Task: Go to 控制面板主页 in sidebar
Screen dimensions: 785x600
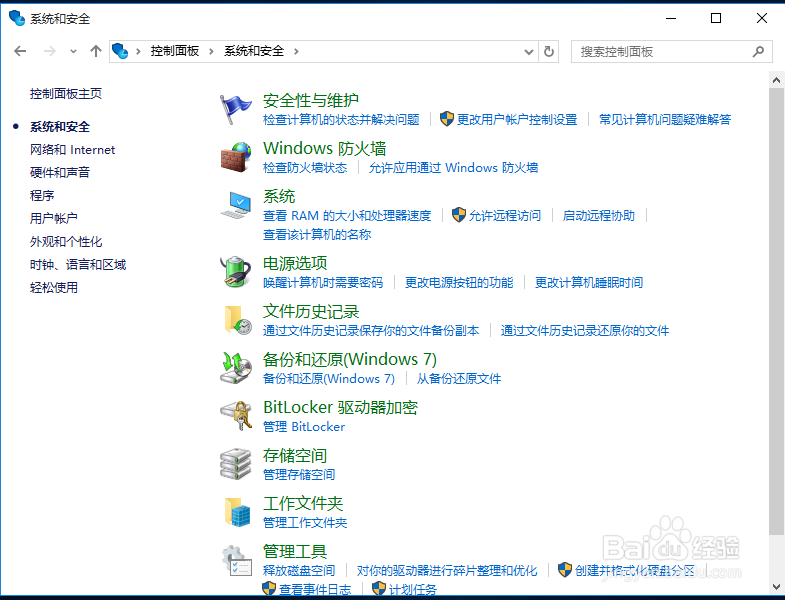Action: tap(66, 94)
